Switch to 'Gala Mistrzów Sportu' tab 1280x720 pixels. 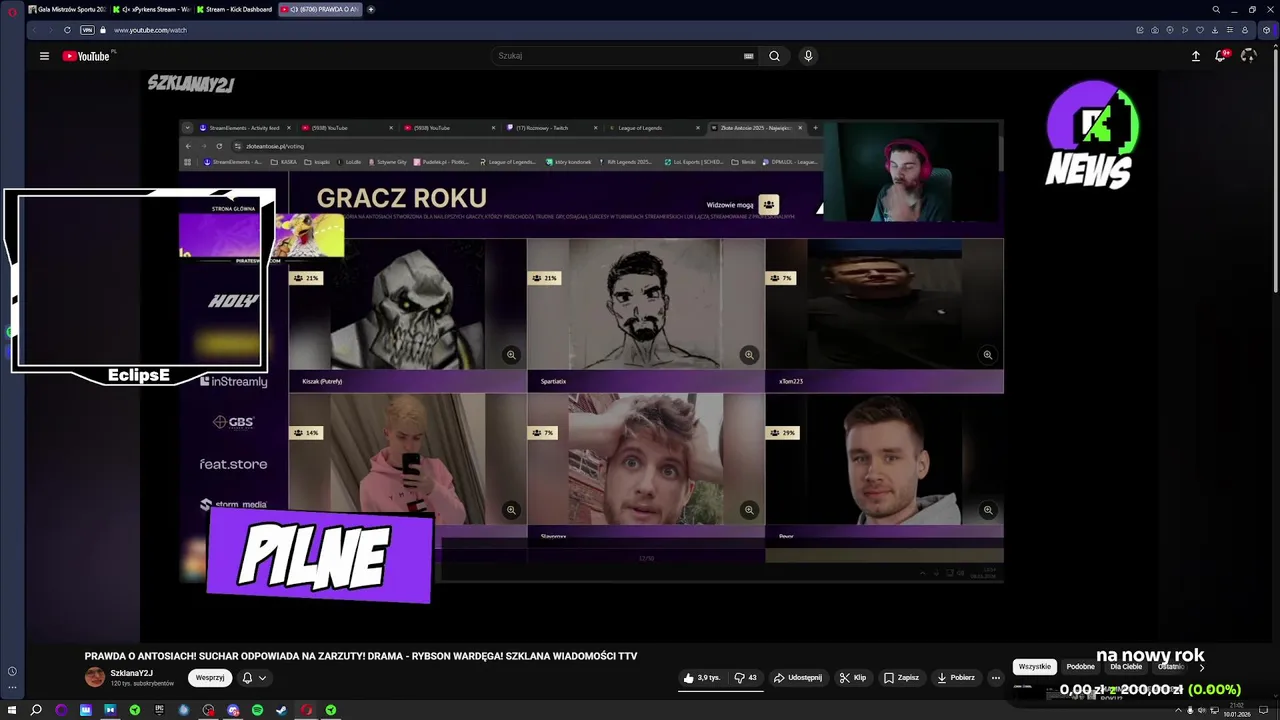(x=67, y=9)
